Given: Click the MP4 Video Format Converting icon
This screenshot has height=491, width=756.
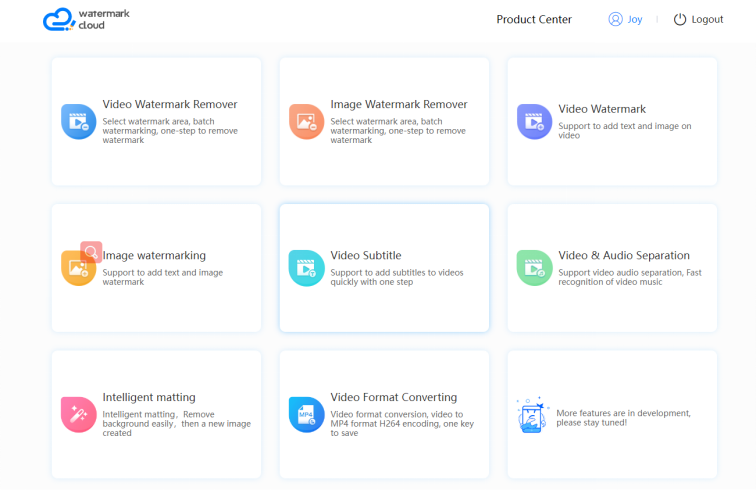Looking at the screenshot, I should pyautogui.click(x=306, y=415).
